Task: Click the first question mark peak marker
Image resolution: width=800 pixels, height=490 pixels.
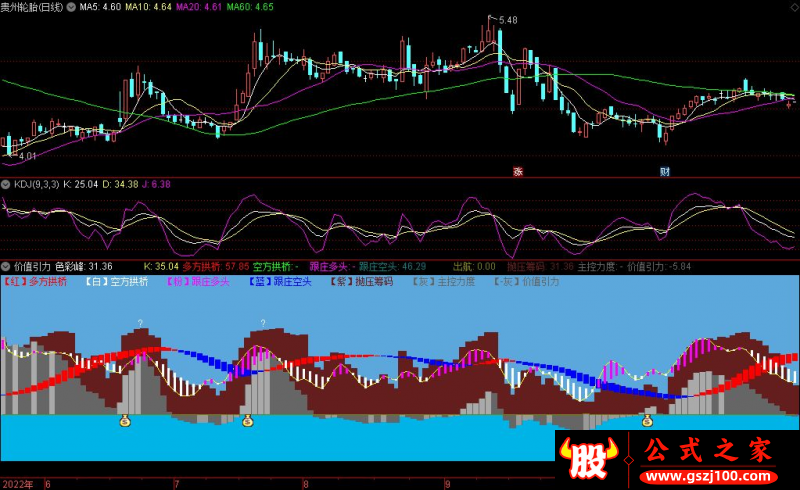Action: (140, 323)
